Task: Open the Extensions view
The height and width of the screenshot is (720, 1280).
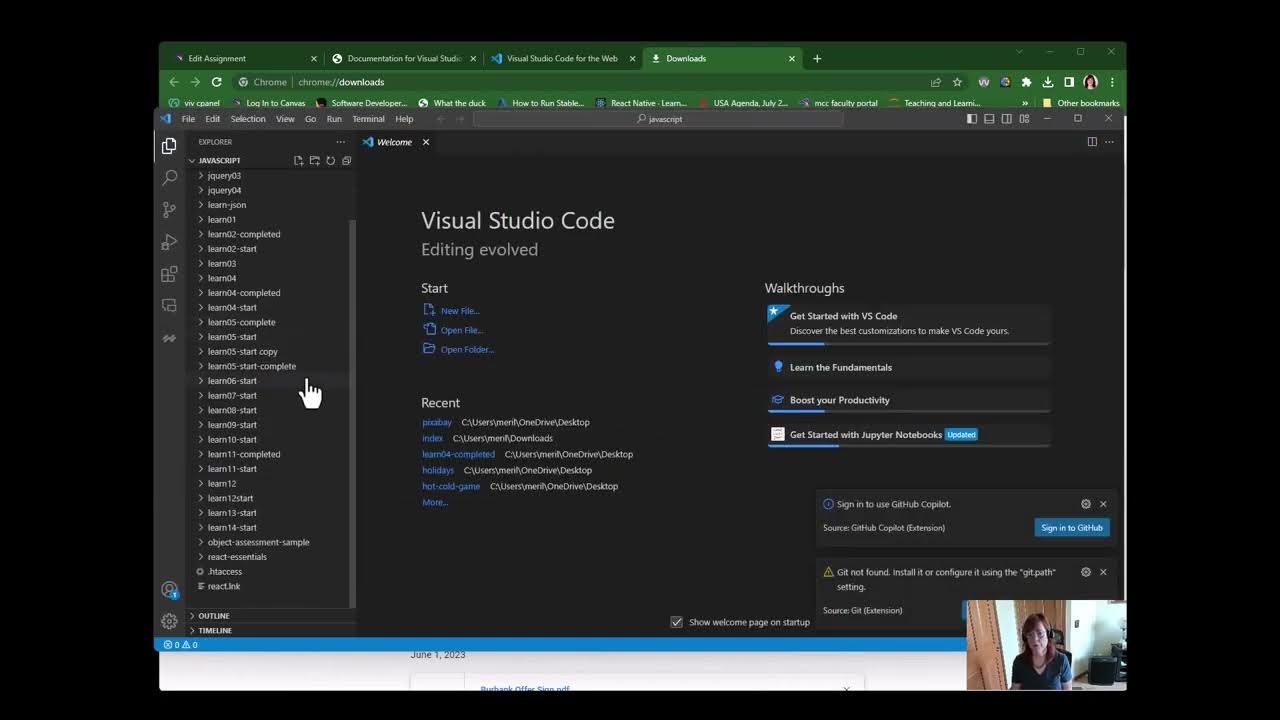Action: 169,274
